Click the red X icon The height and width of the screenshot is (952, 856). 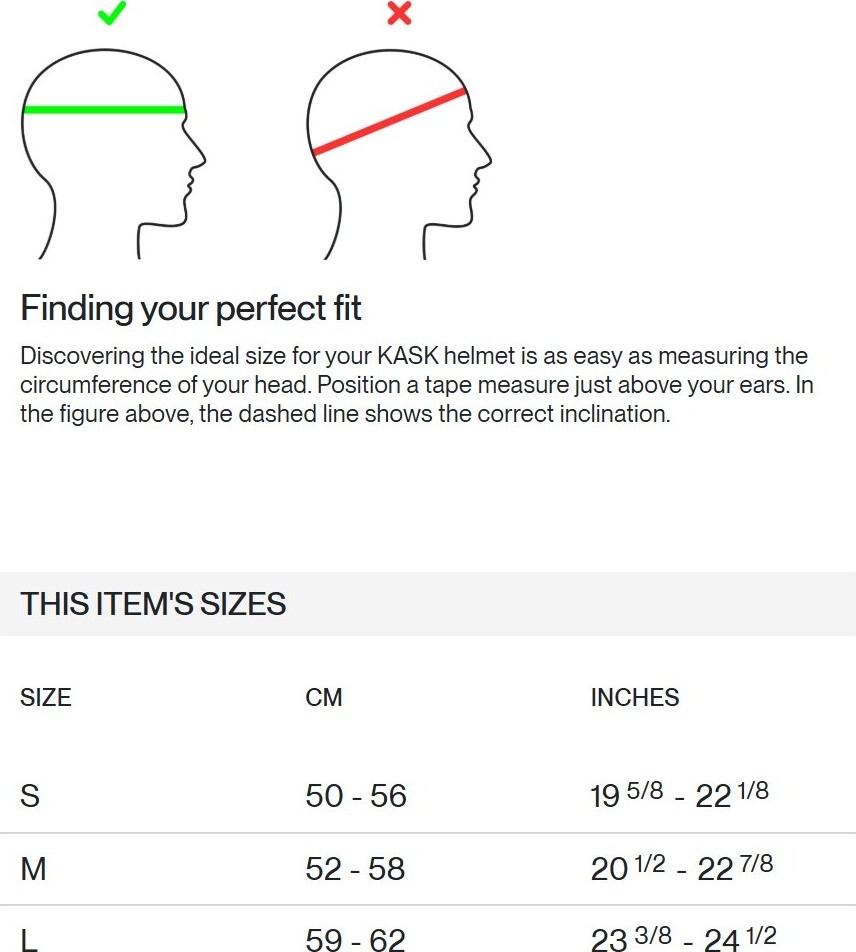pos(399,13)
